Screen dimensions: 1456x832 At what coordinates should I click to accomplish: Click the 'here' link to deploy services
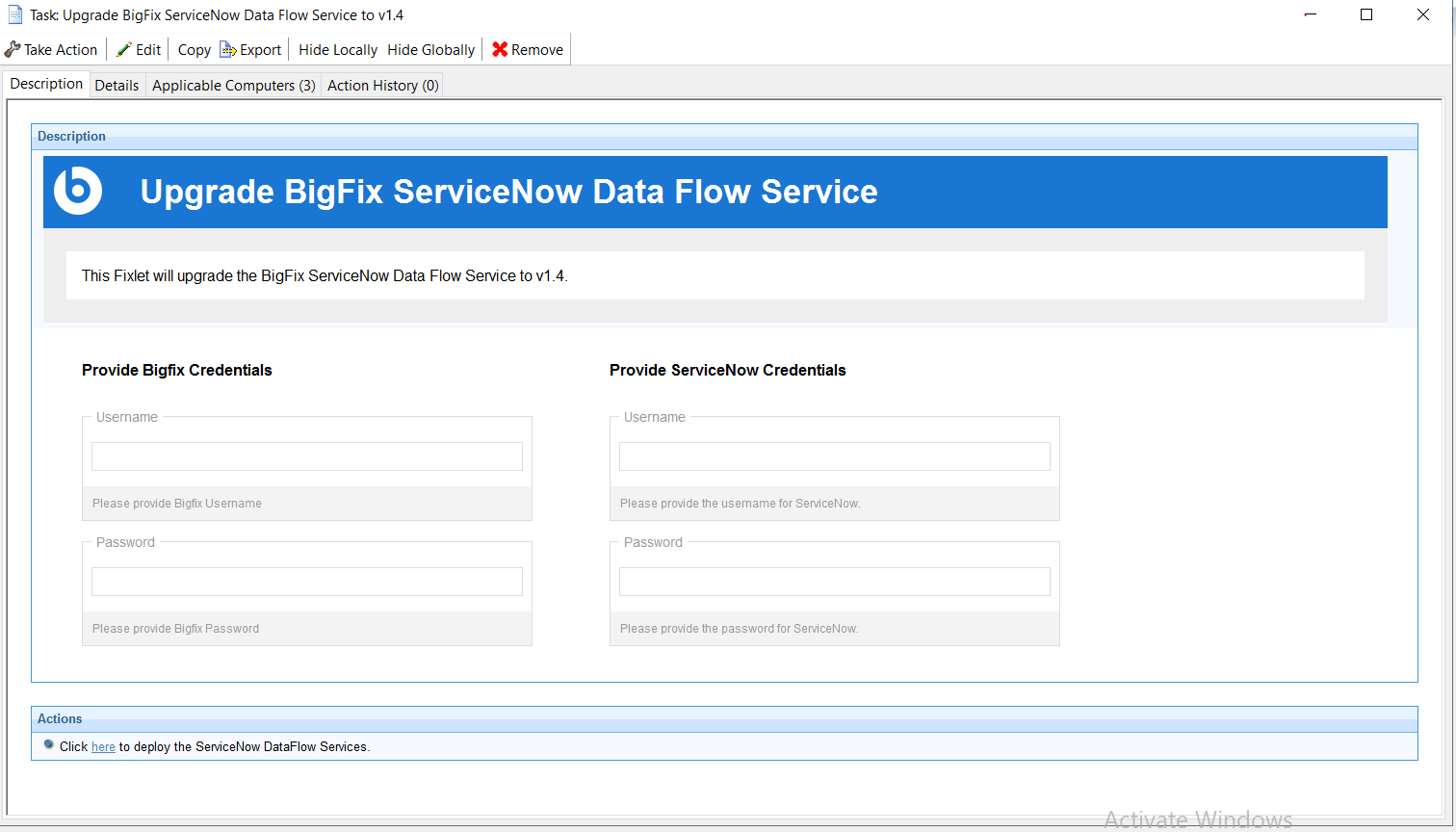tap(103, 747)
